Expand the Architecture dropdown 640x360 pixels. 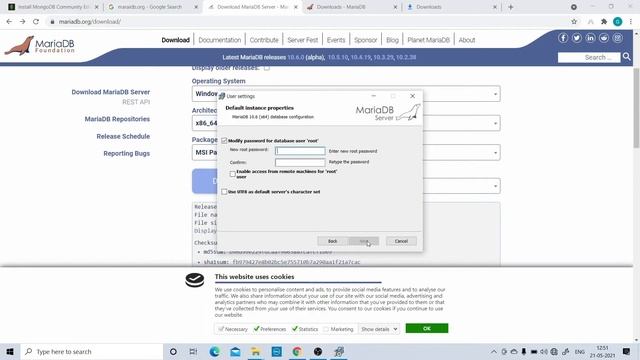(495, 123)
